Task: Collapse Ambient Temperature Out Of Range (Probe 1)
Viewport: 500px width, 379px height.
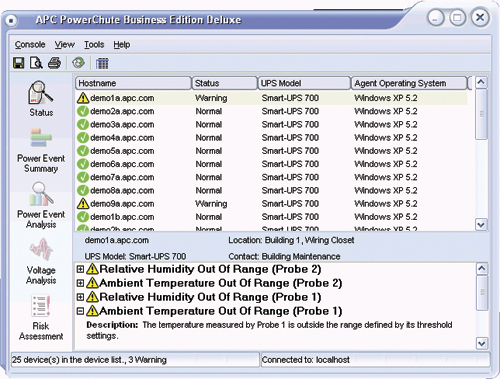Action: pyautogui.click(x=80, y=311)
